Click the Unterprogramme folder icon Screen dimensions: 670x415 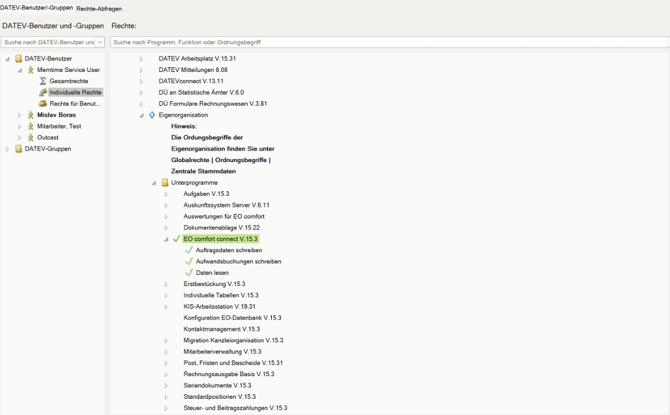point(165,183)
